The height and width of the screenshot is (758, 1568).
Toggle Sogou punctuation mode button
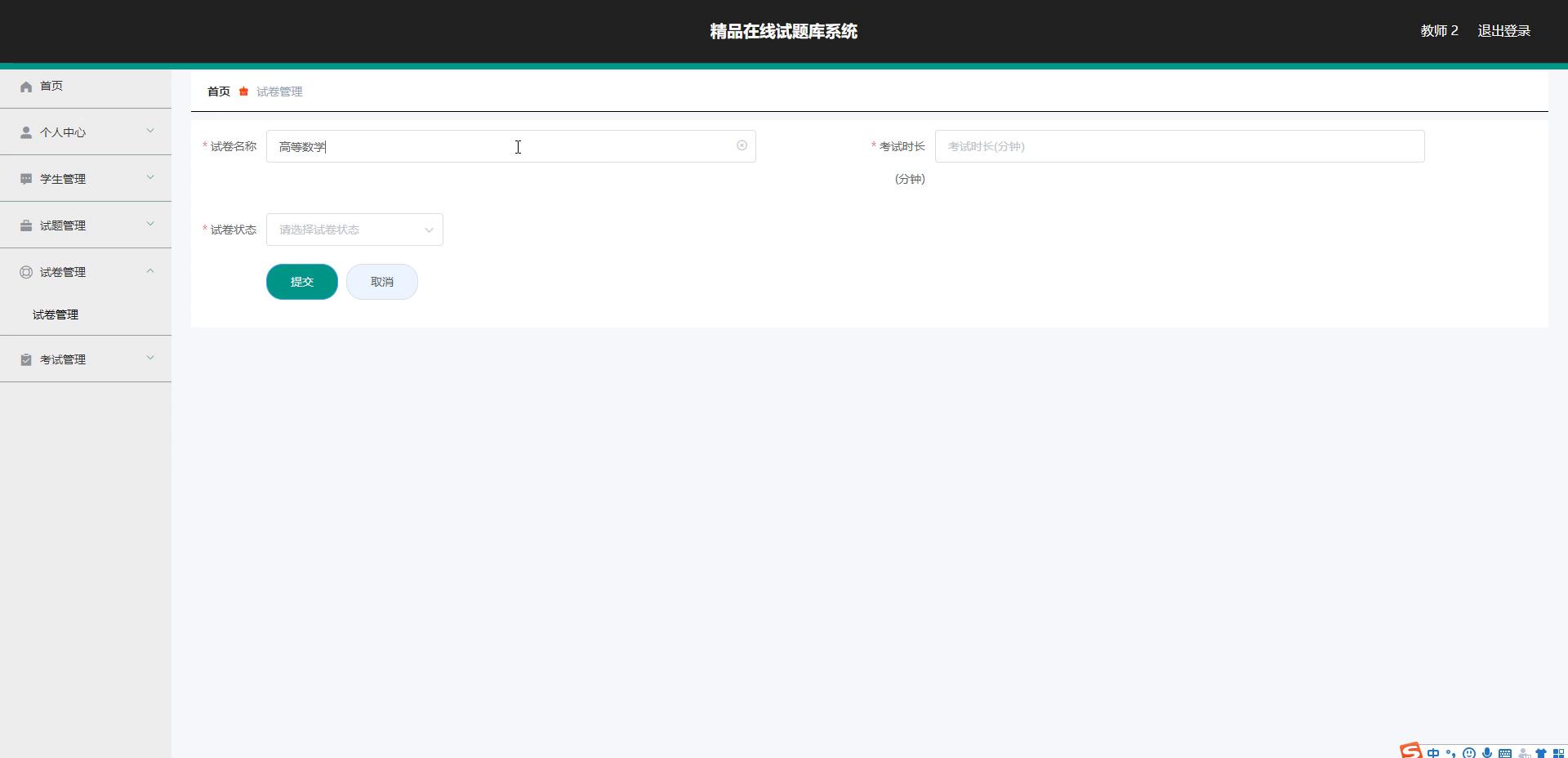tap(1451, 753)
